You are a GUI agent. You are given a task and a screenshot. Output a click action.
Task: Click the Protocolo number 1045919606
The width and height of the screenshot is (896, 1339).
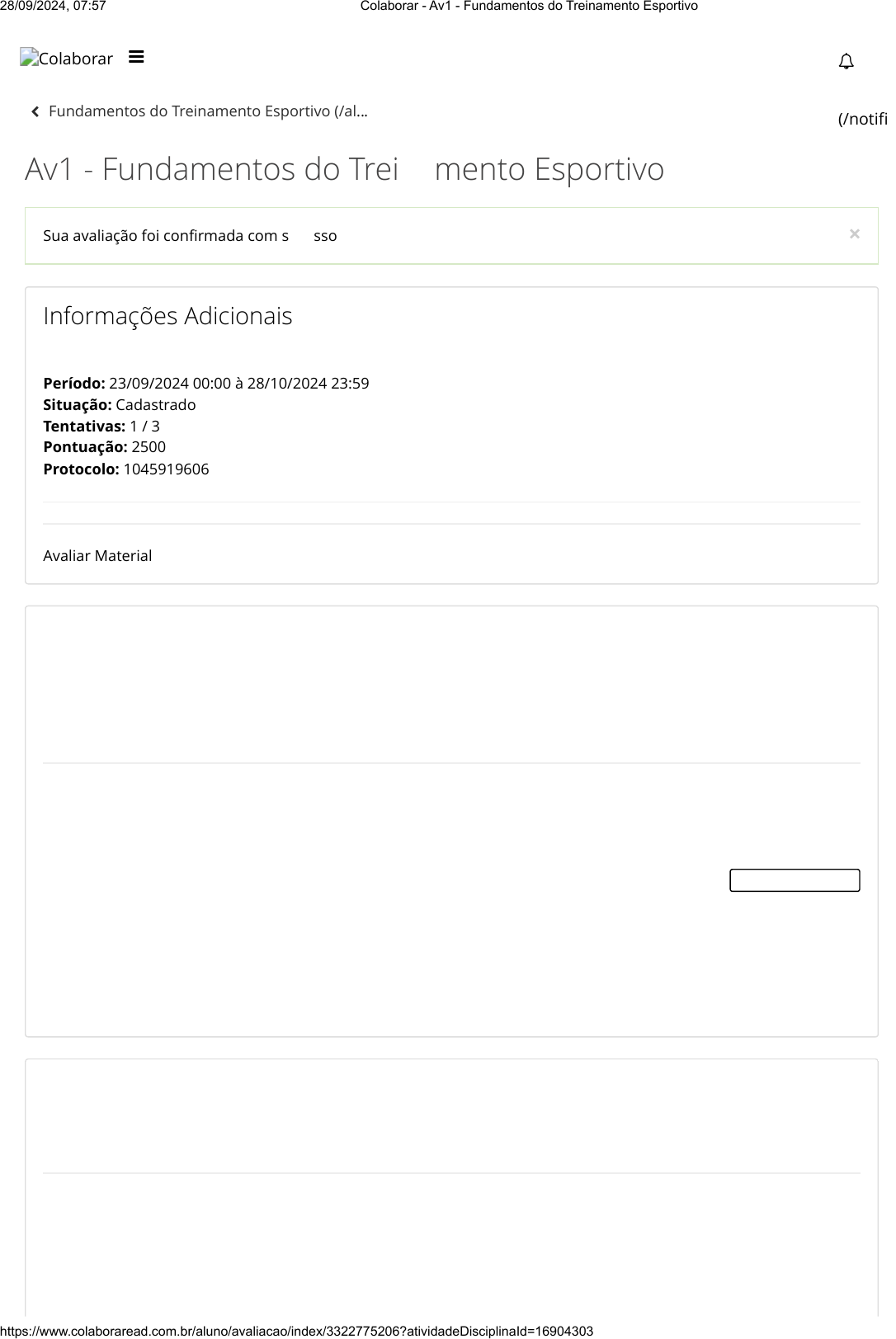166,469
